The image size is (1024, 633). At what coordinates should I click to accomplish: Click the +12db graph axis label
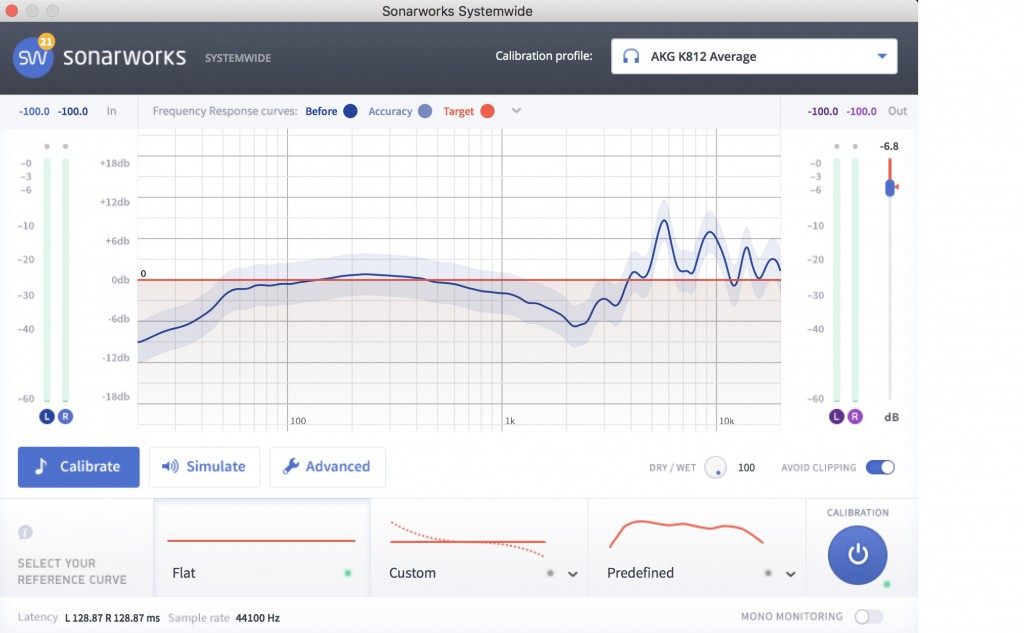coord(114,203)
